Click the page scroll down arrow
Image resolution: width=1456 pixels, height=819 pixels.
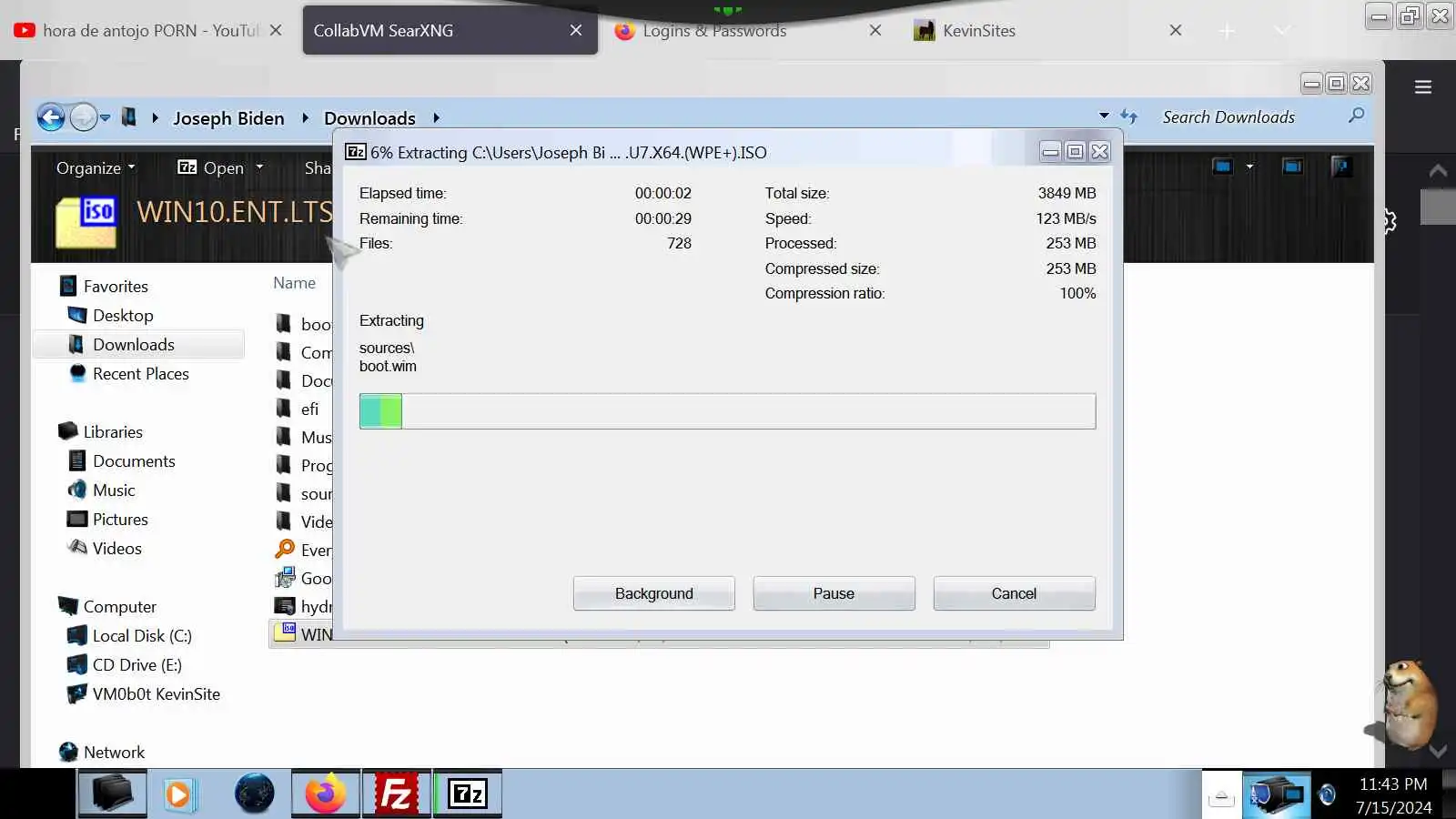tap(1438, 752)
